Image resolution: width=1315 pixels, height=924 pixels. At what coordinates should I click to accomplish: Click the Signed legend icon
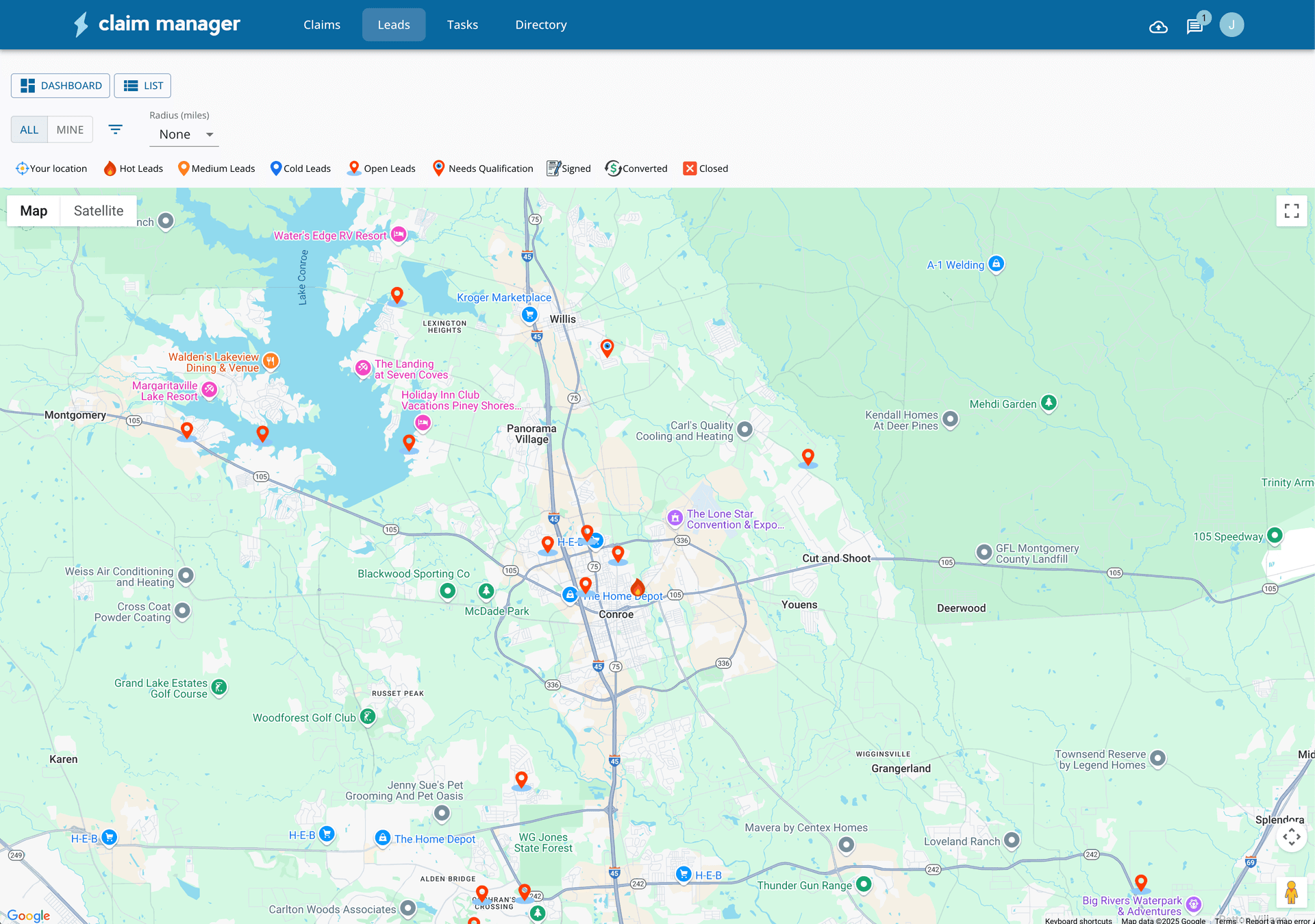tap(552, 168)
